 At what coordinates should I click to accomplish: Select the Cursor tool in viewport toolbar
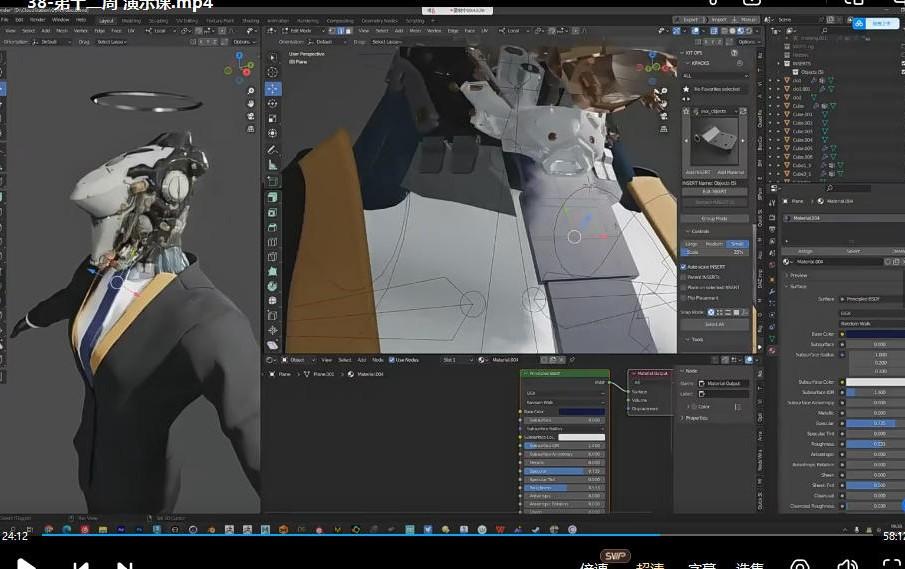[272, 73]
